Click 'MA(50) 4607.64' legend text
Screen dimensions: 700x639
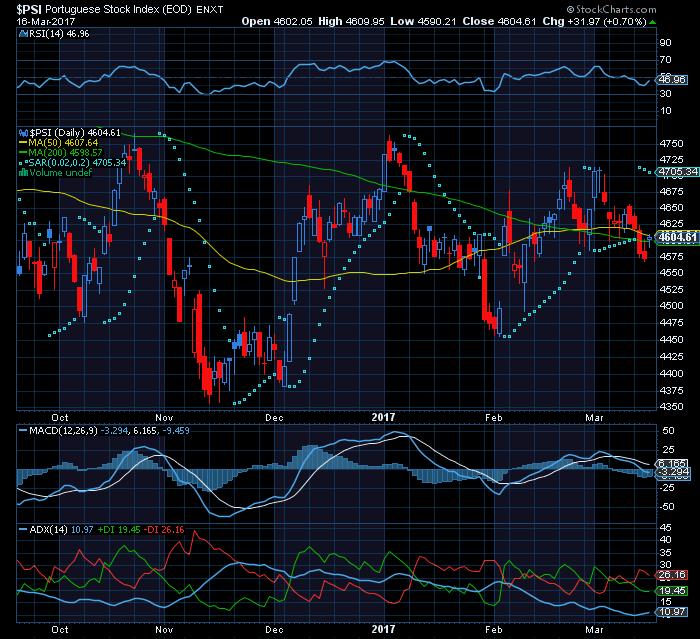(63, 143)
